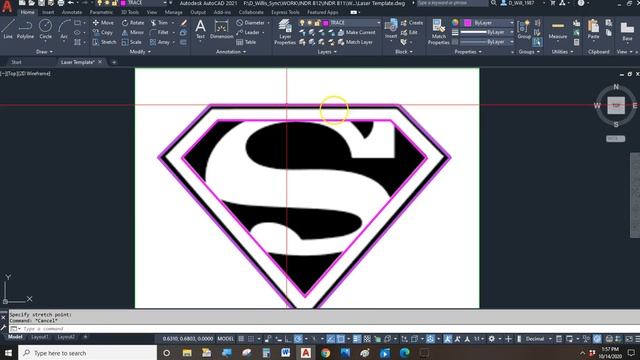Open the Start drawing tab

pyautogui.click(x=16, y=62)
